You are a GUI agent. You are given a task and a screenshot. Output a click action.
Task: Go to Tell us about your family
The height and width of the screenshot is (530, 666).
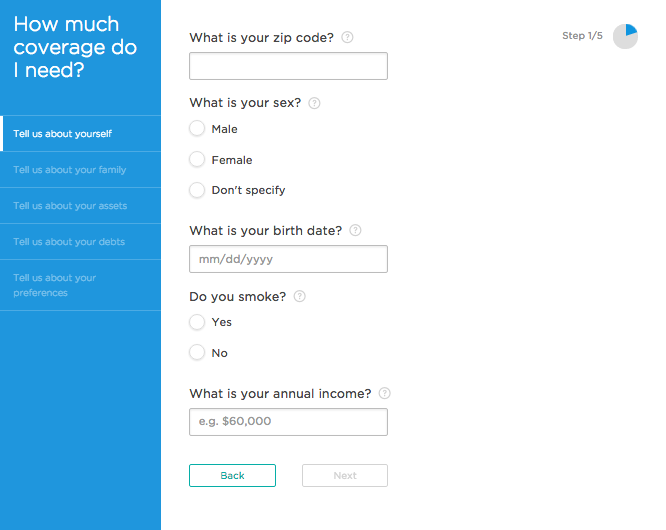pos(70,170)
